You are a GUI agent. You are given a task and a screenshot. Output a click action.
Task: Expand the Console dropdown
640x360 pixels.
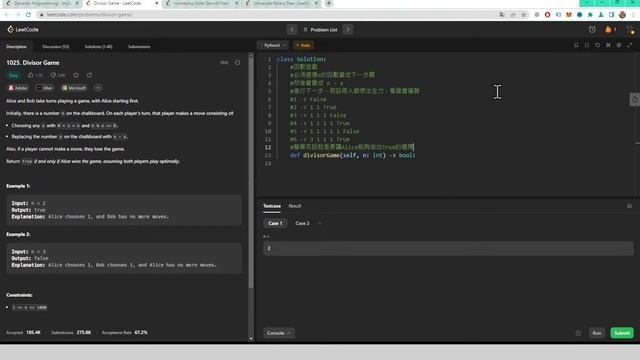pyautogui.click(x=278, y=333)
